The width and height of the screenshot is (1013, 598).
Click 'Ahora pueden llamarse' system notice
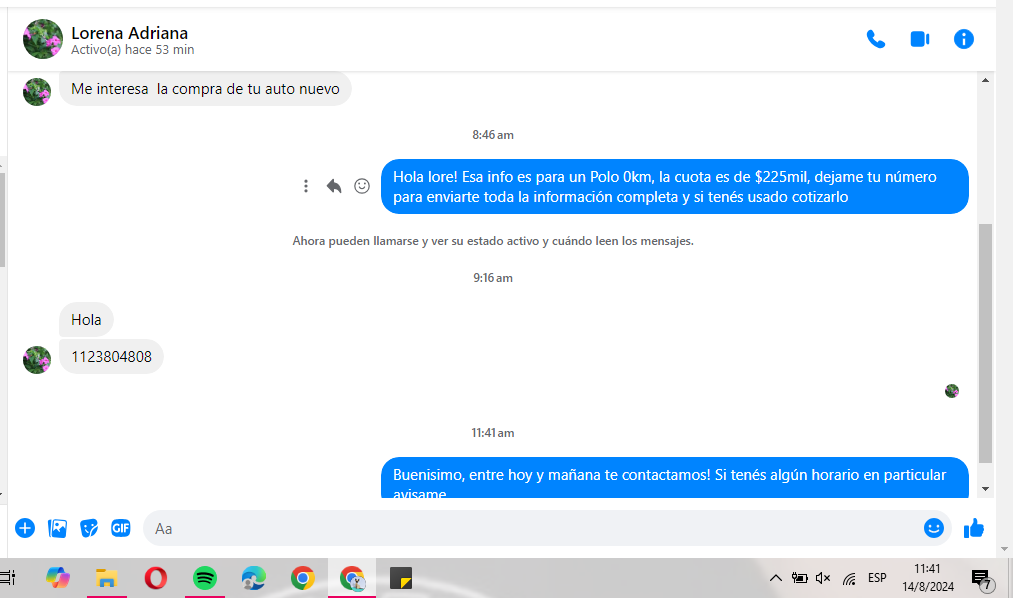pyautogui.click(x=493, y=241)
